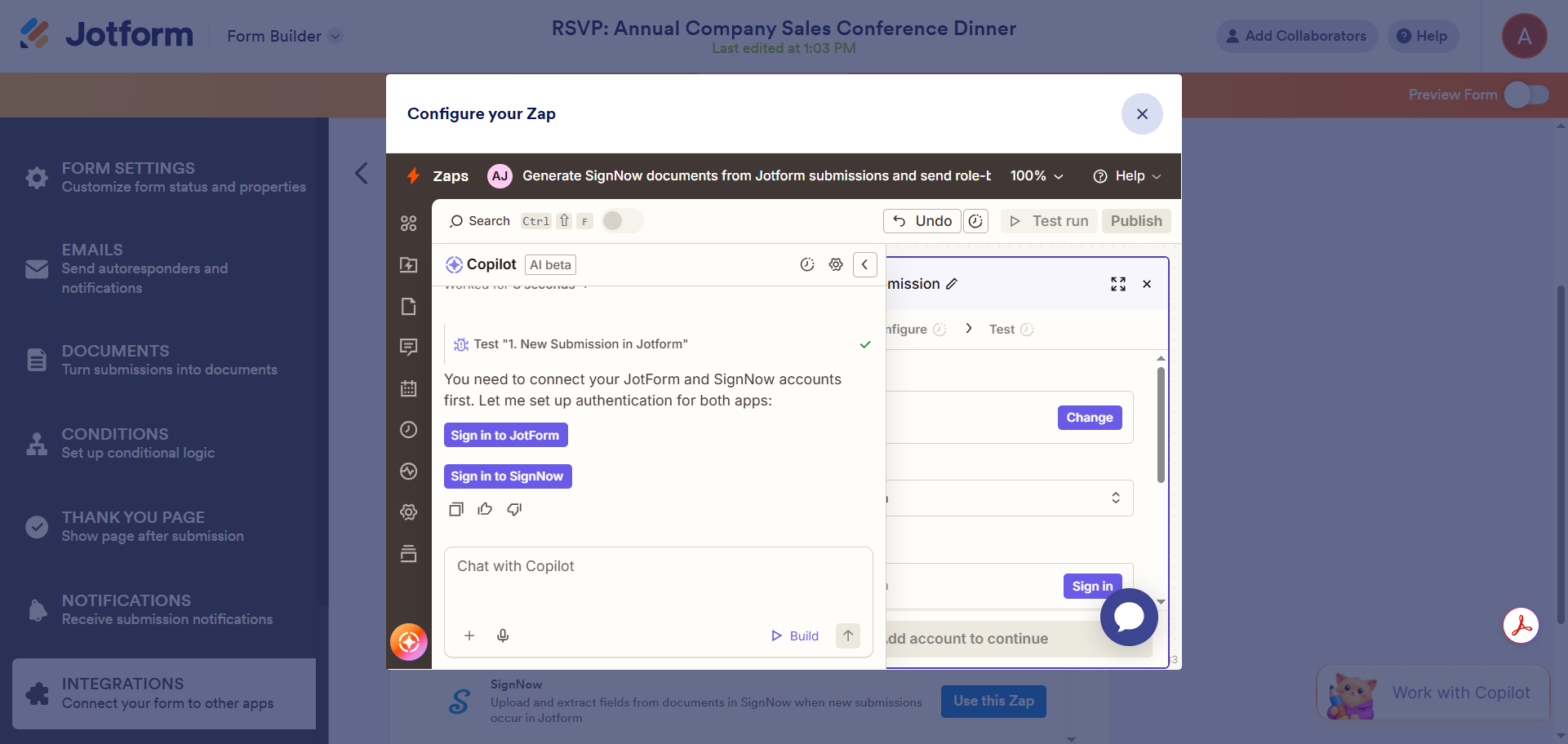Open the Form Builder dropdown
The image size is (1568, 744).
283,36
